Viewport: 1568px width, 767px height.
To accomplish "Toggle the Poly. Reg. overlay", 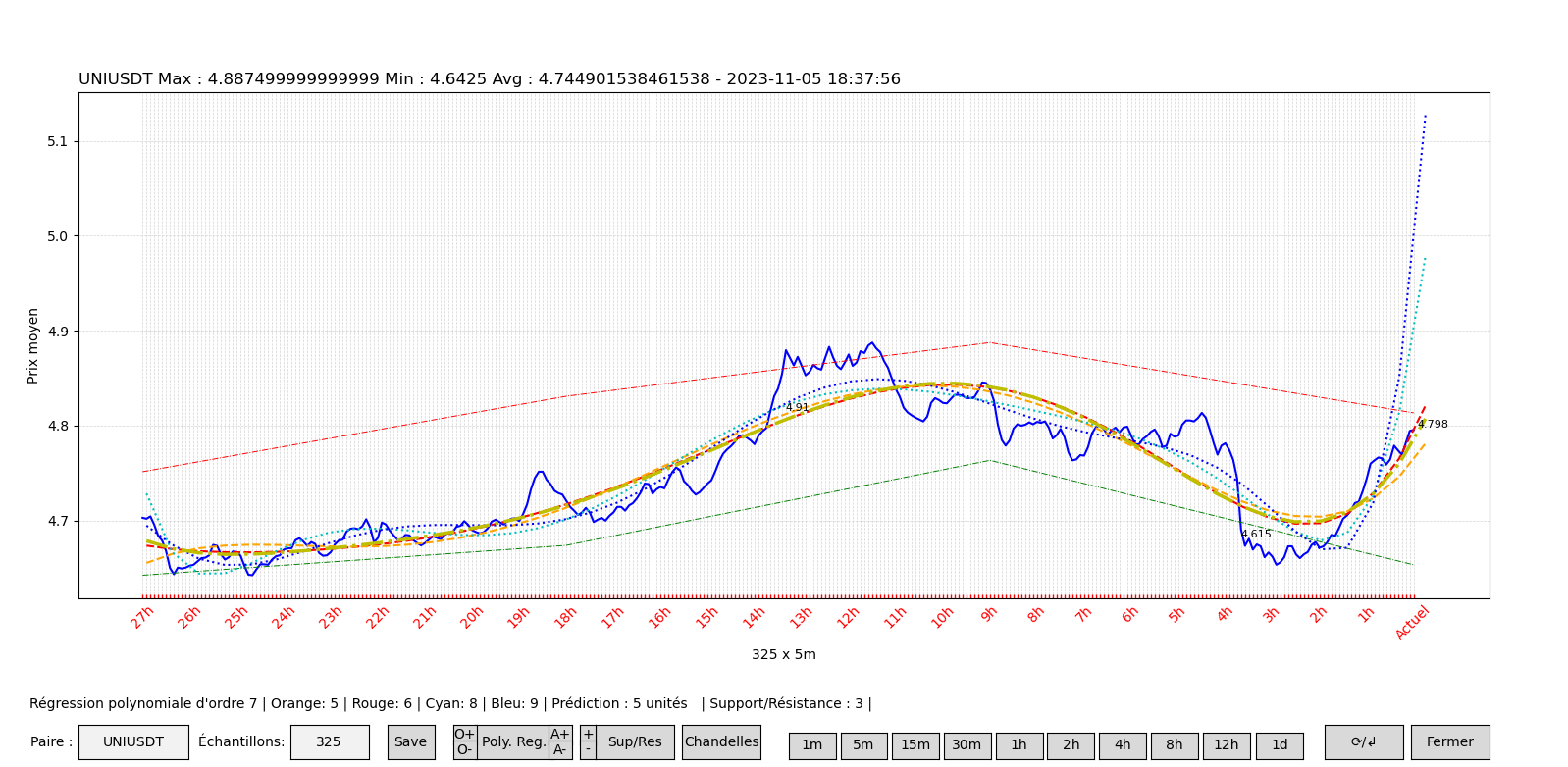I will (x=513, y=742).
